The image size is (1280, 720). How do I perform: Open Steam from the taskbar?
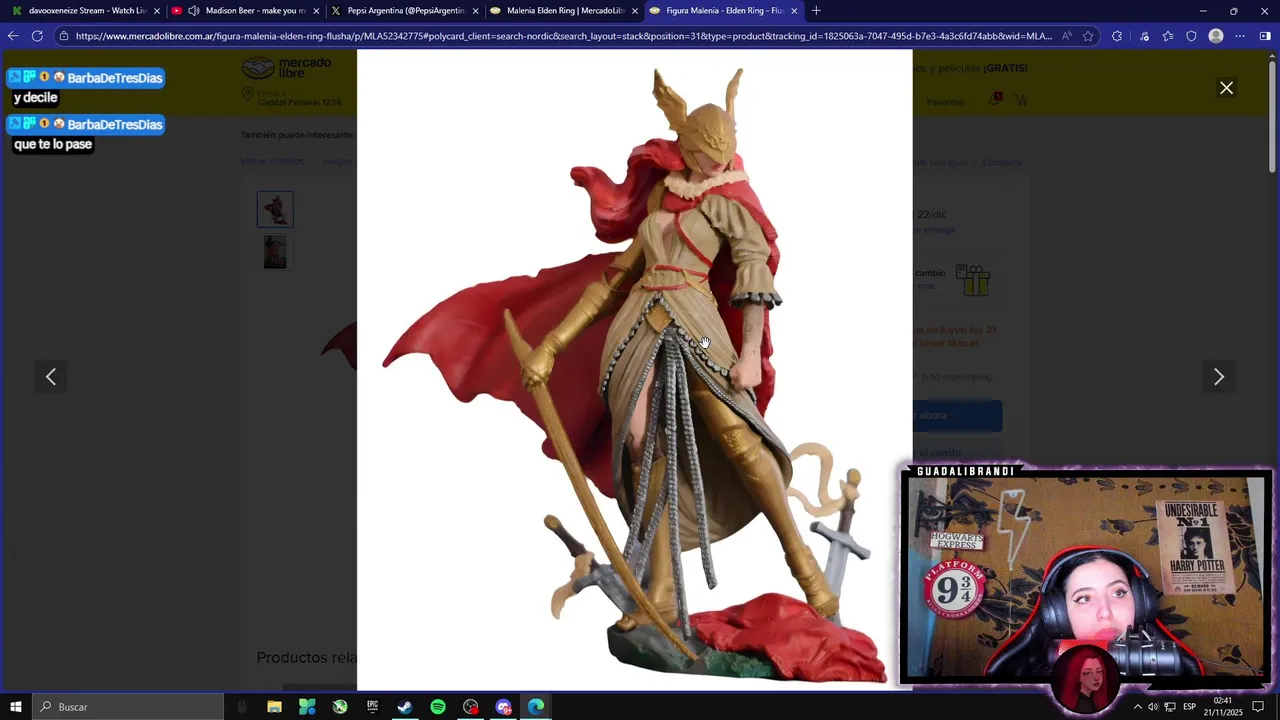[x=405, y=707]
